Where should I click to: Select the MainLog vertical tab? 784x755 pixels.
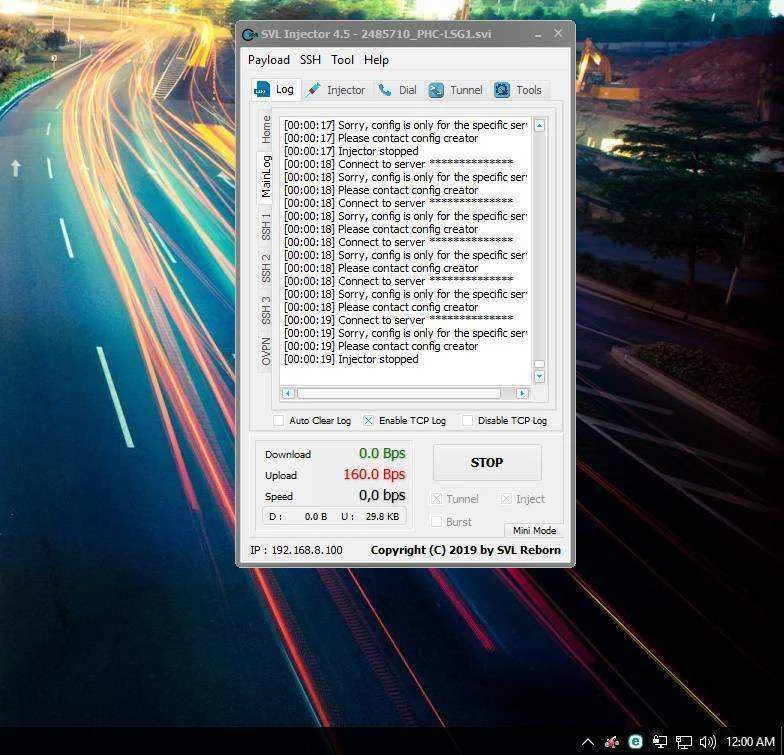pos(266,176)
